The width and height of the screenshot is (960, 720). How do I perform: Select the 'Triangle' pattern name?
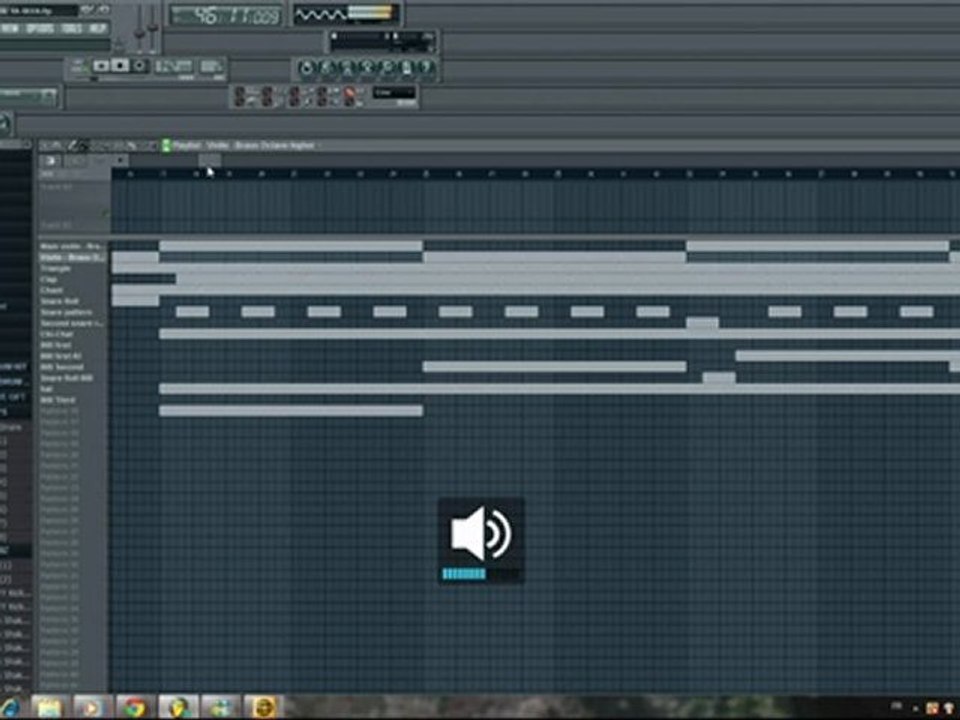(56, 268)
